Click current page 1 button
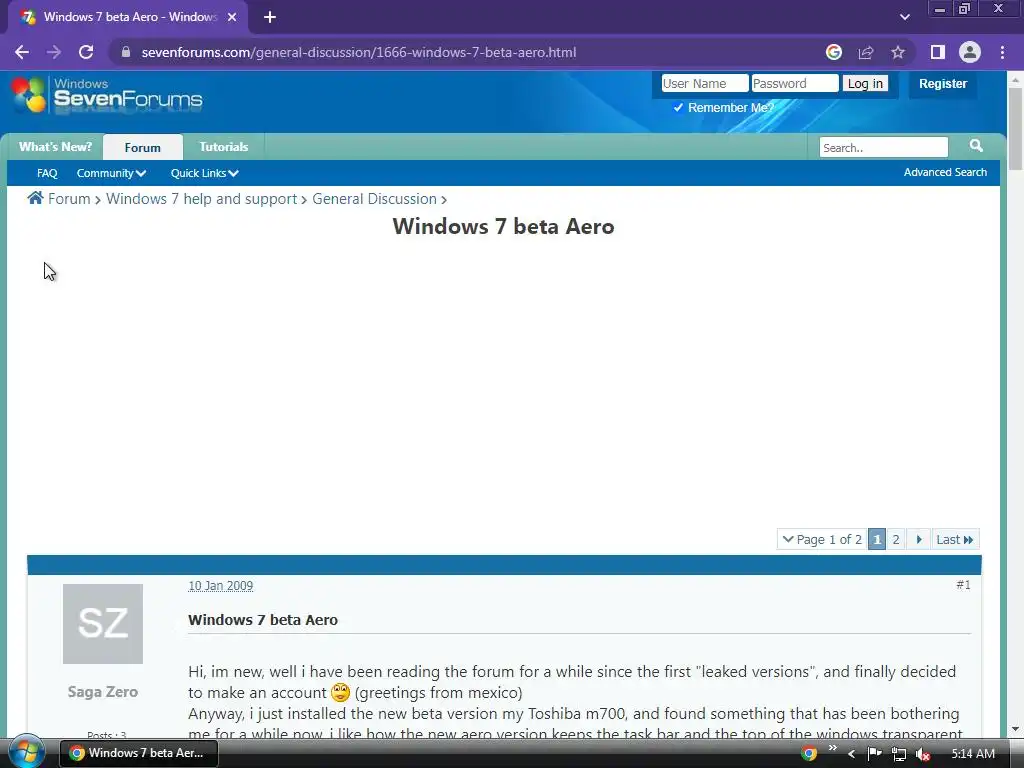 point(877,539)
